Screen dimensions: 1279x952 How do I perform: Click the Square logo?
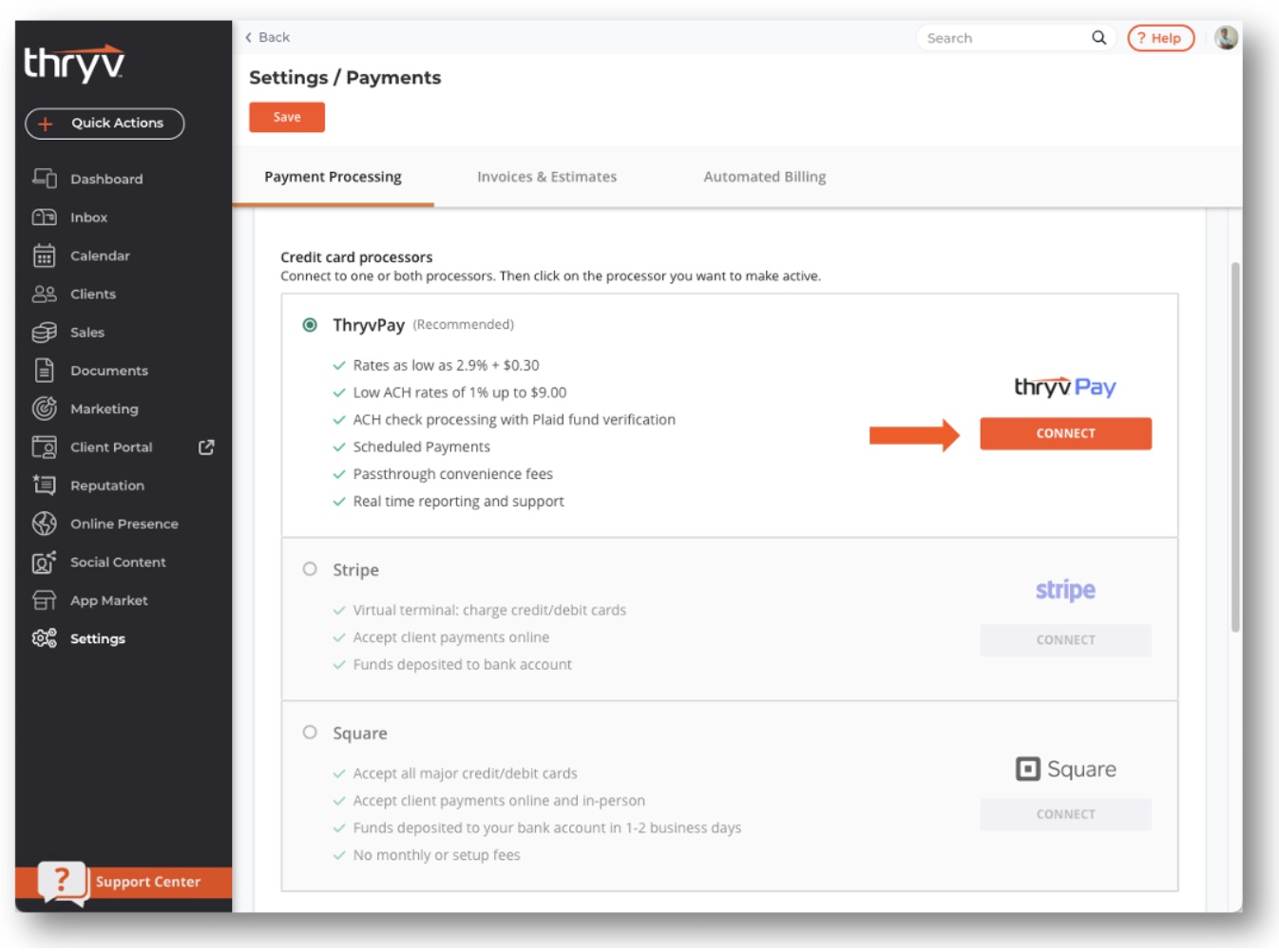click(x=1065, y=769)
